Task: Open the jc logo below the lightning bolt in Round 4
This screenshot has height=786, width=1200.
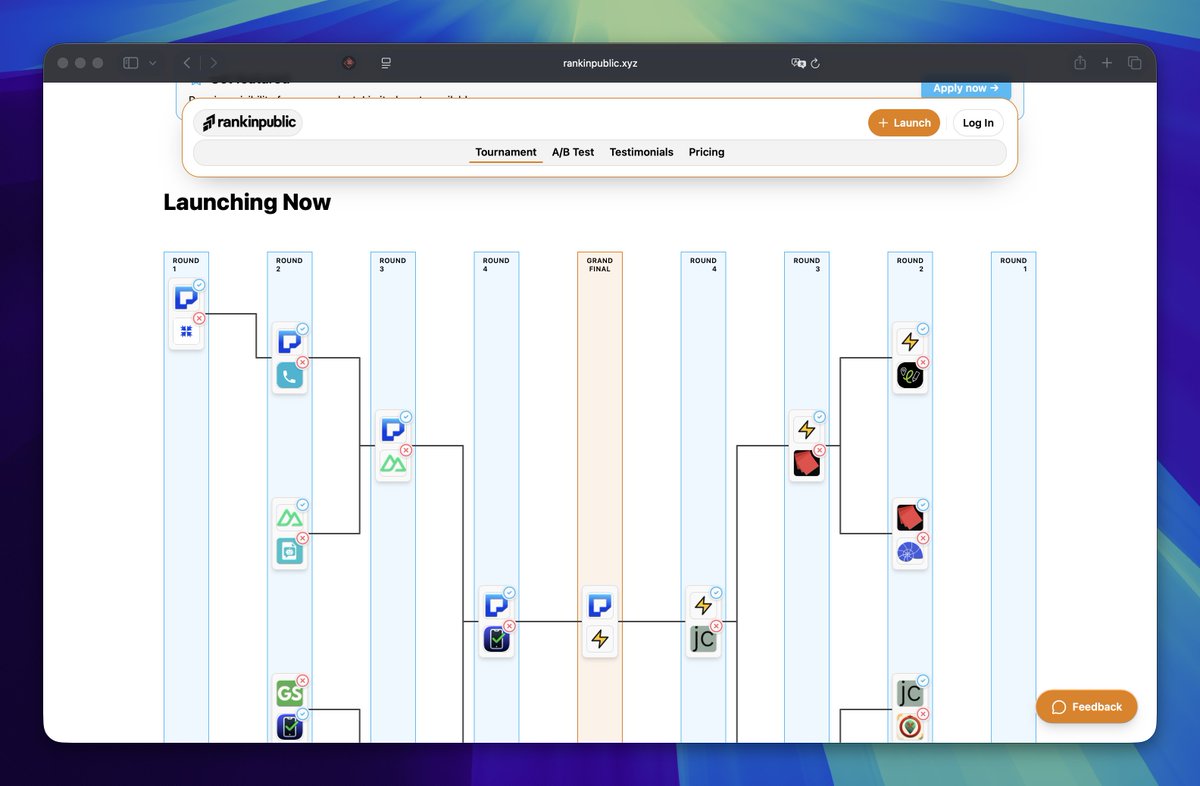Action: click(x=704, y=639)
